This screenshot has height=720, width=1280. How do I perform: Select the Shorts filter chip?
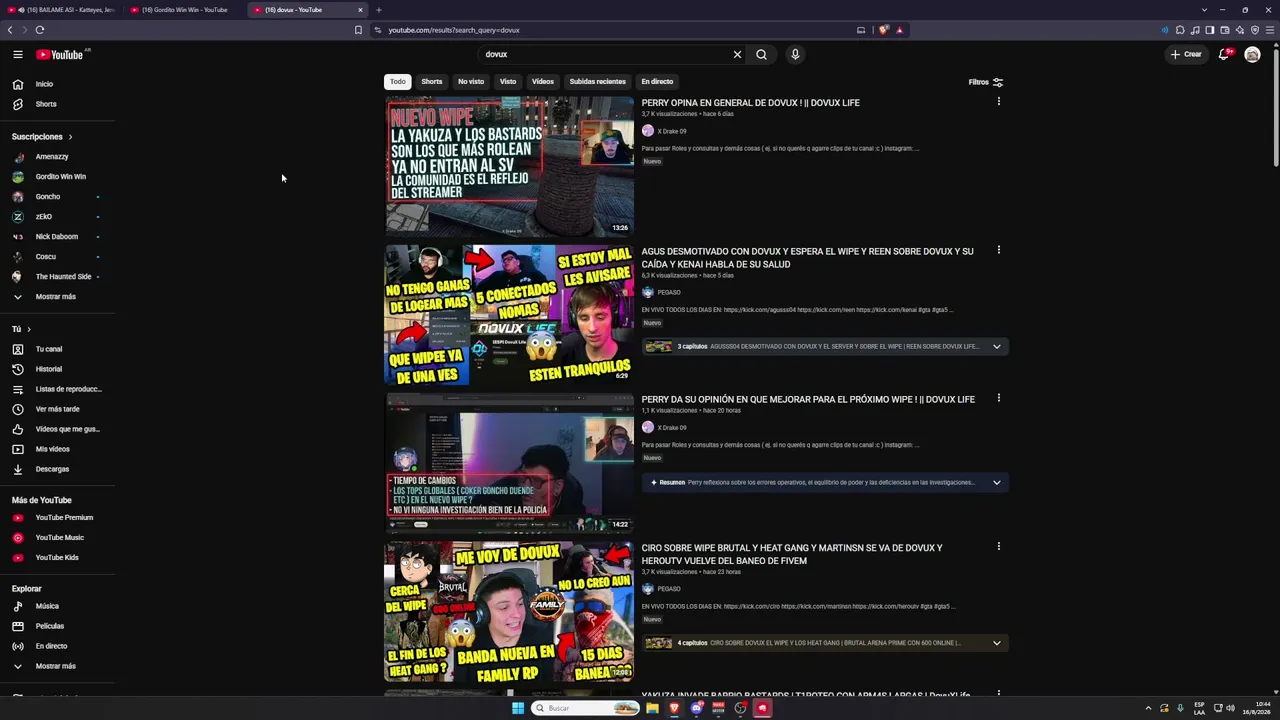tap(432, 82)
